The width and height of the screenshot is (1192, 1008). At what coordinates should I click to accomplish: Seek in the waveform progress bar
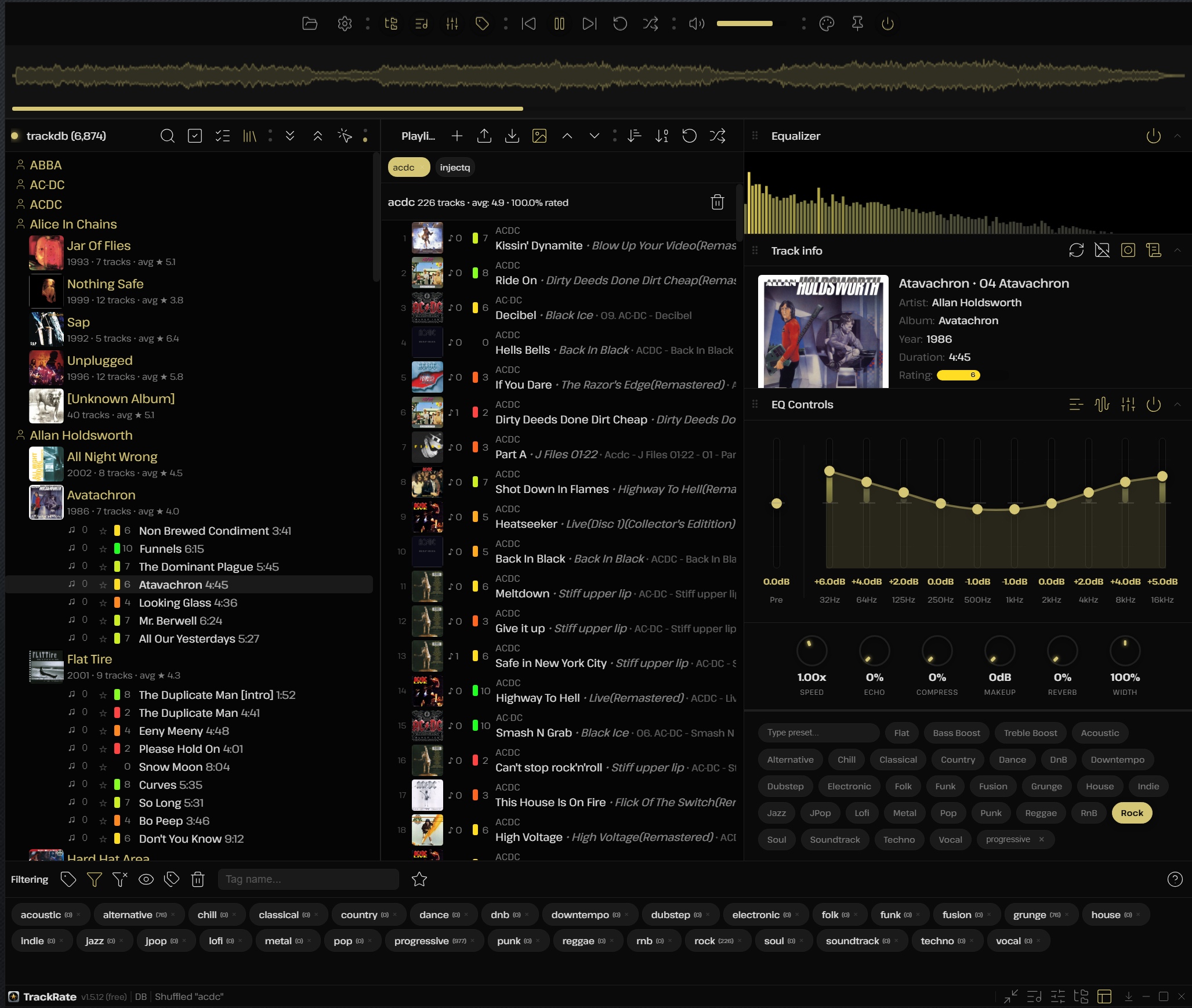pos(599,108)
